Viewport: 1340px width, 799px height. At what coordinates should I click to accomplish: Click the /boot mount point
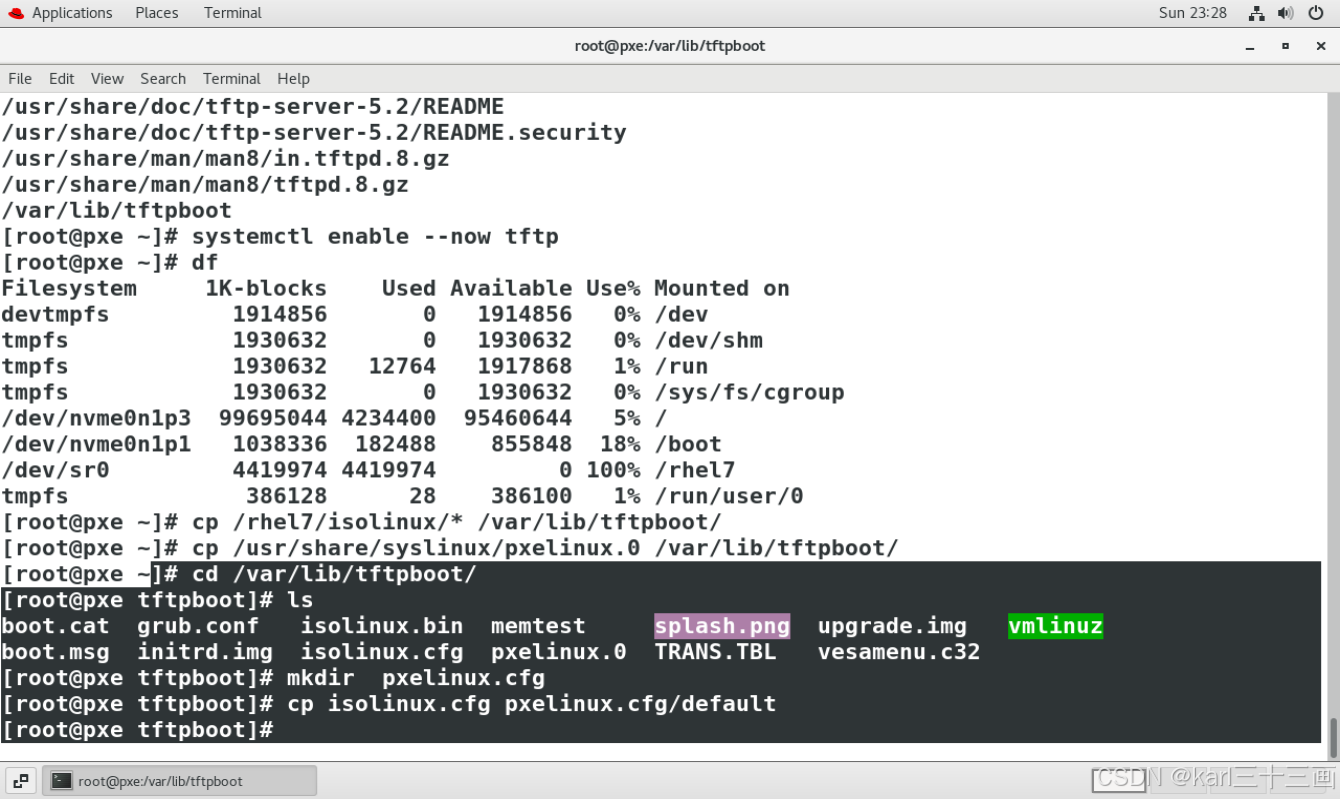pos(688,444)
